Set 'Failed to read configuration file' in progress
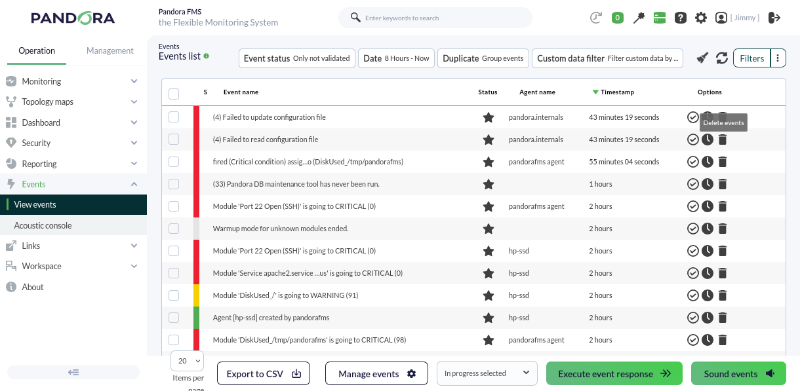This screenshot has height=391, width=800. 707,139
